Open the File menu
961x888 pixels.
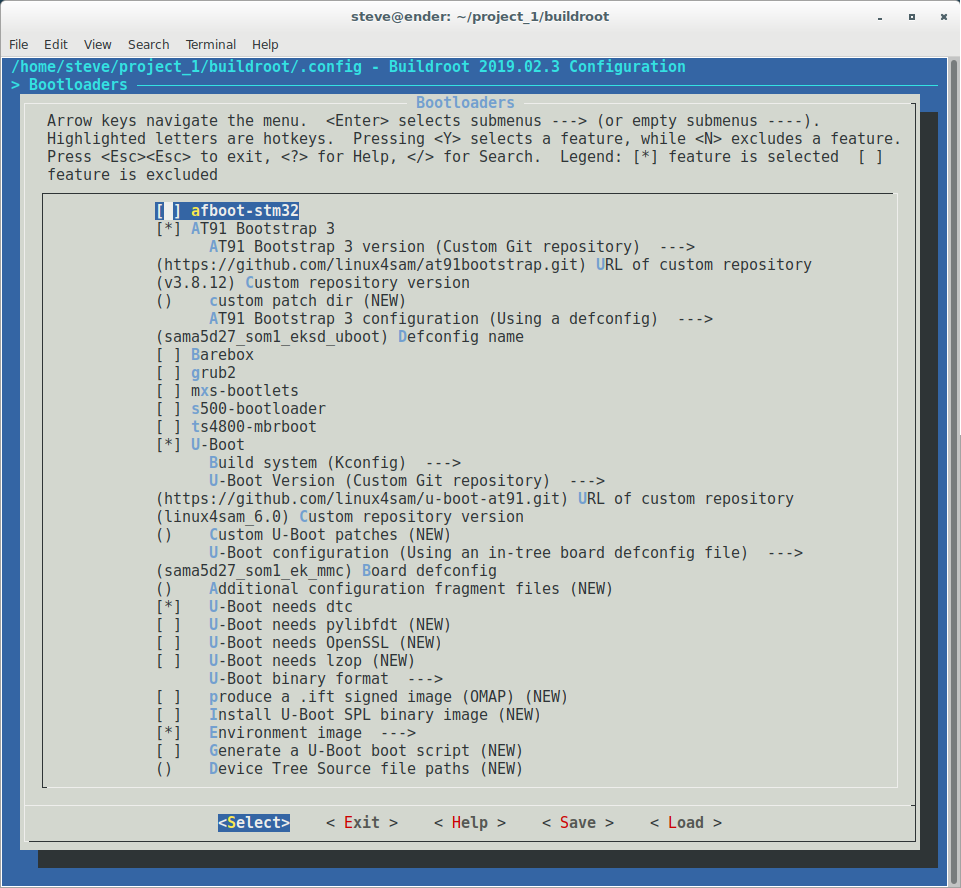click(x=18, y=45)
